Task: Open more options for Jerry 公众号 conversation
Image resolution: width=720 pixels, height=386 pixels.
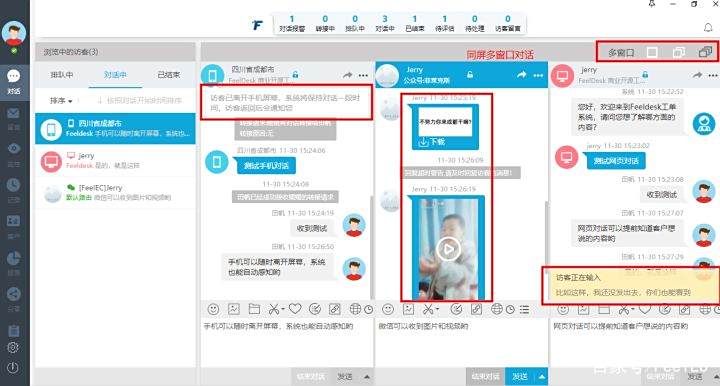Action: click(x=538, y=75)
